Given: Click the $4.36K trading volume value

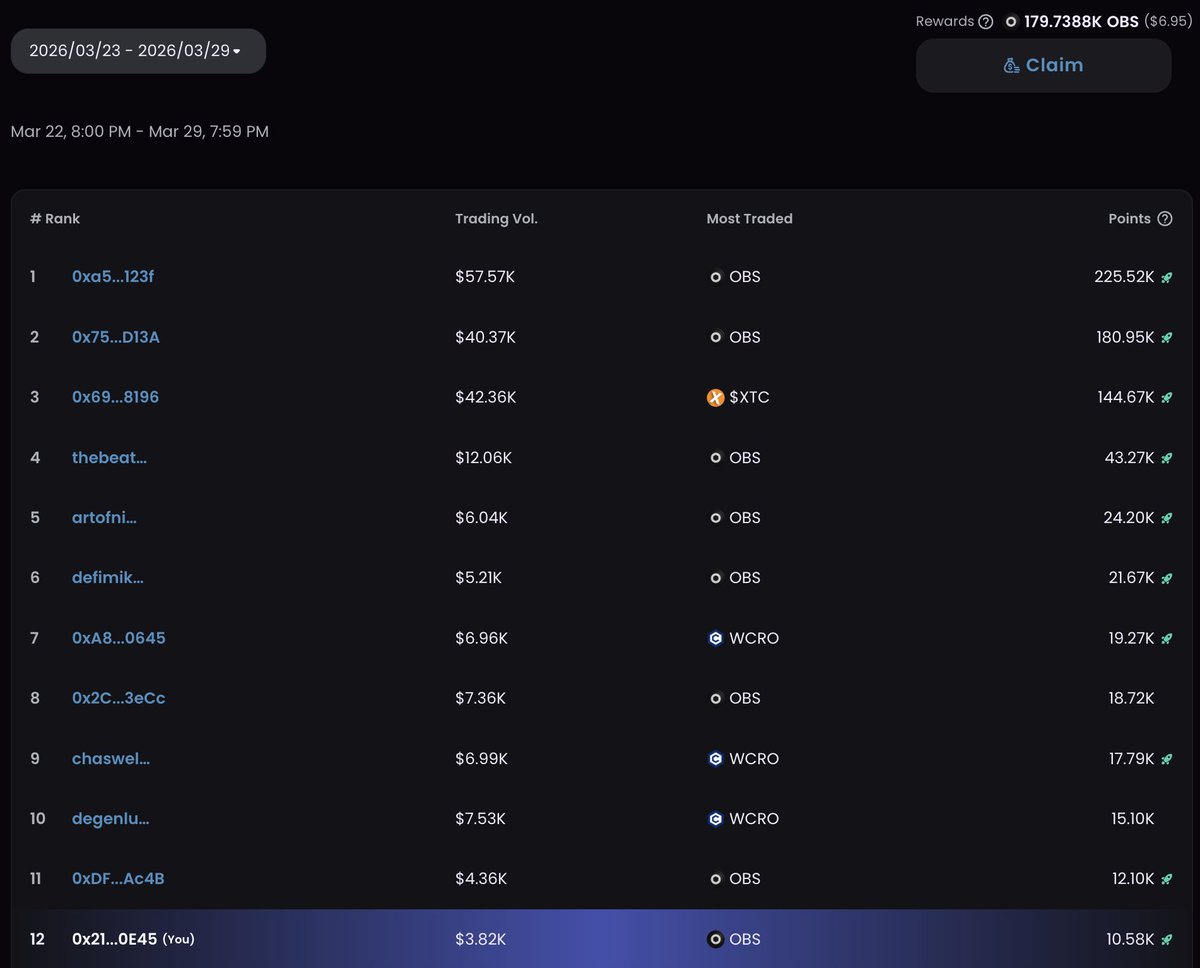Looking at the screenshot, I should click(481, 879).
